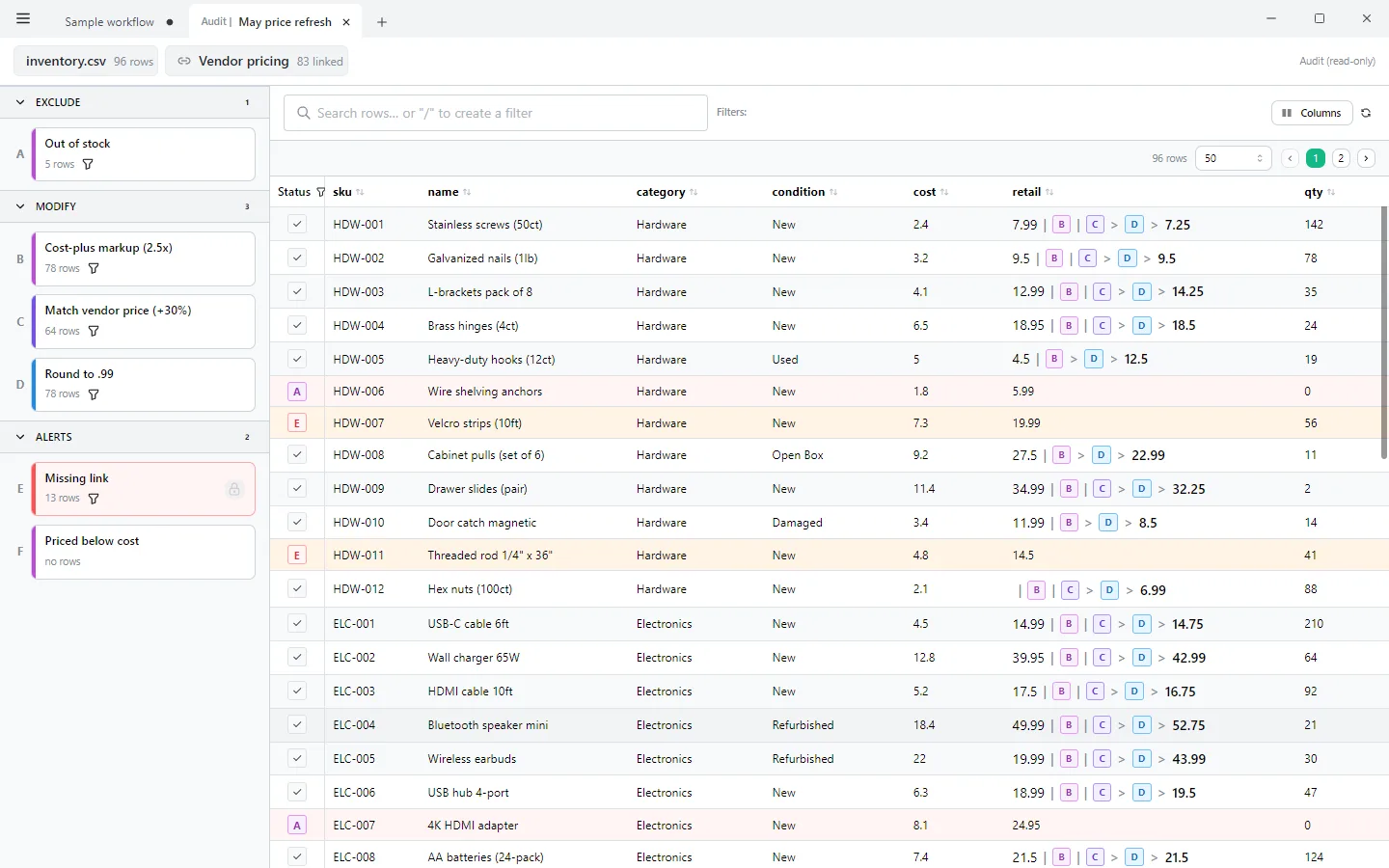Collapse the ALERTS section

(x=20, y=437)
